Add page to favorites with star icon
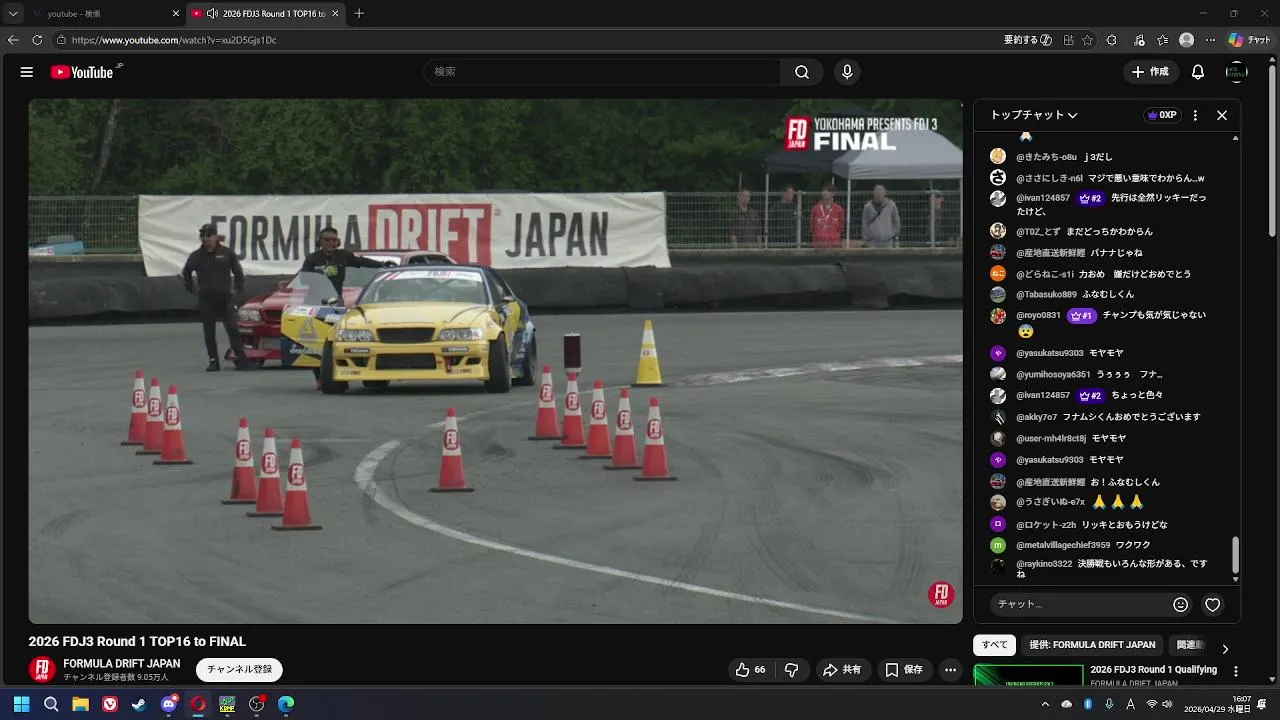Viewport: 1280px width, 720px height. click(x=1087, y=40)
